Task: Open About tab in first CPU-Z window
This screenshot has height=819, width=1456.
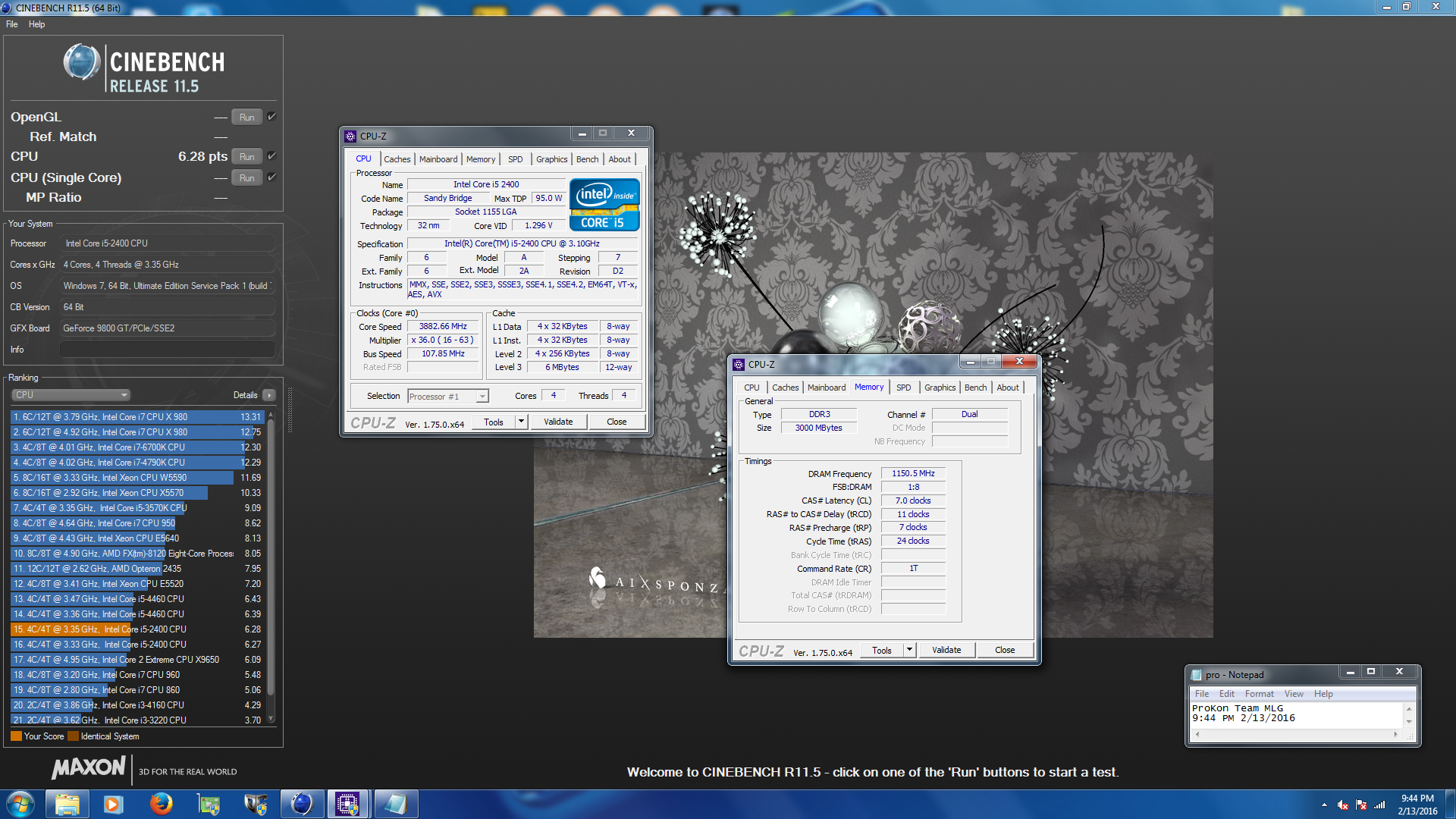Action: (x=620, y=159)
